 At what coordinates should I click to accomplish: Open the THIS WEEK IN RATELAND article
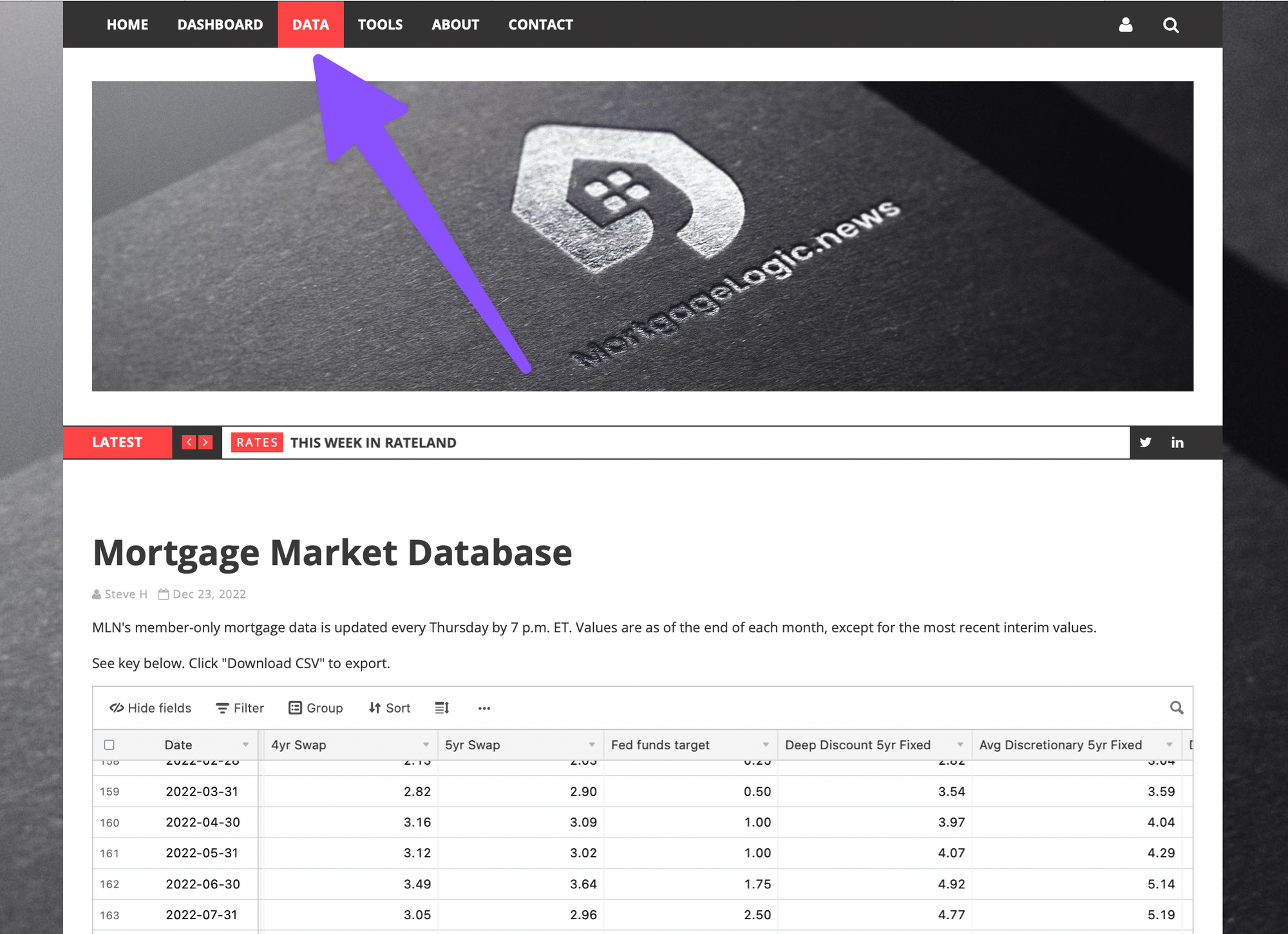pyautogui.click(x=372, y=442)
